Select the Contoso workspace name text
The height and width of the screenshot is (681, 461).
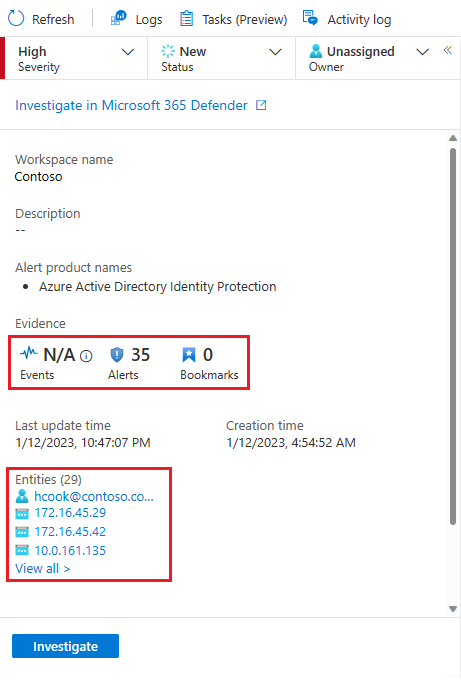39,177
